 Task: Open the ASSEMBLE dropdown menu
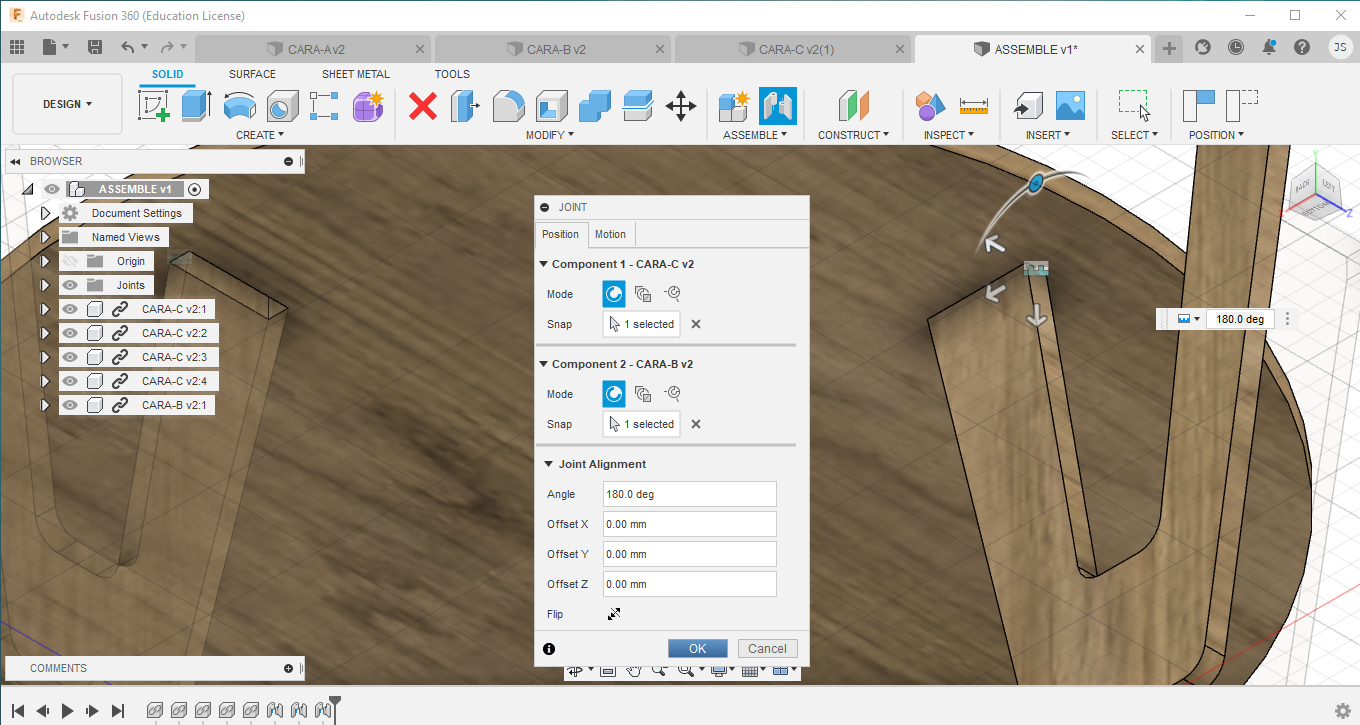point(755,135)
